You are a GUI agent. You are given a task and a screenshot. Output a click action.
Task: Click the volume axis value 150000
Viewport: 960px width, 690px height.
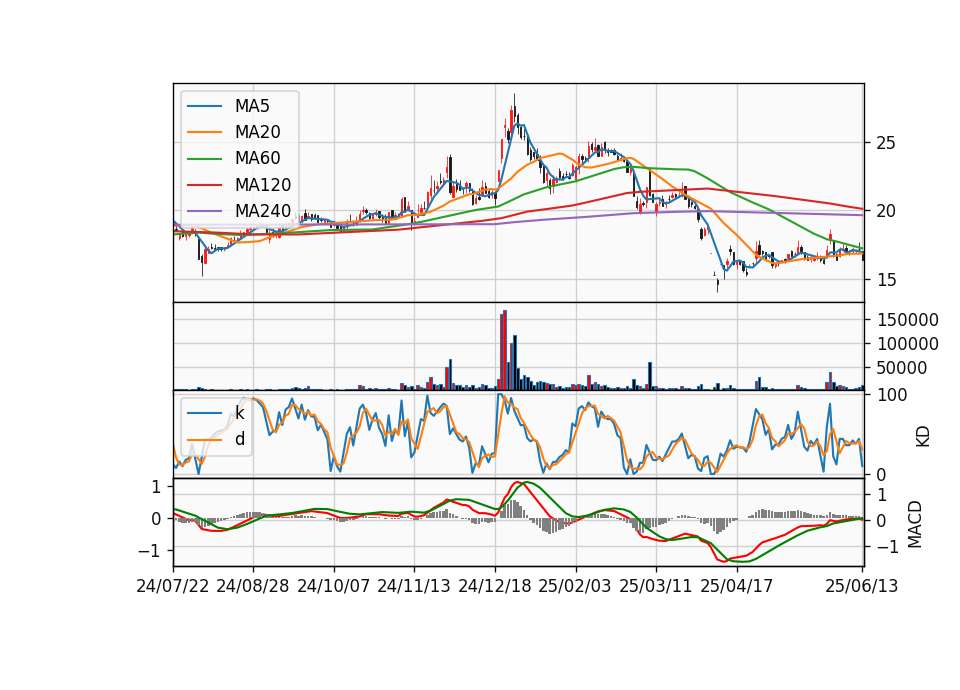point(908,320)
